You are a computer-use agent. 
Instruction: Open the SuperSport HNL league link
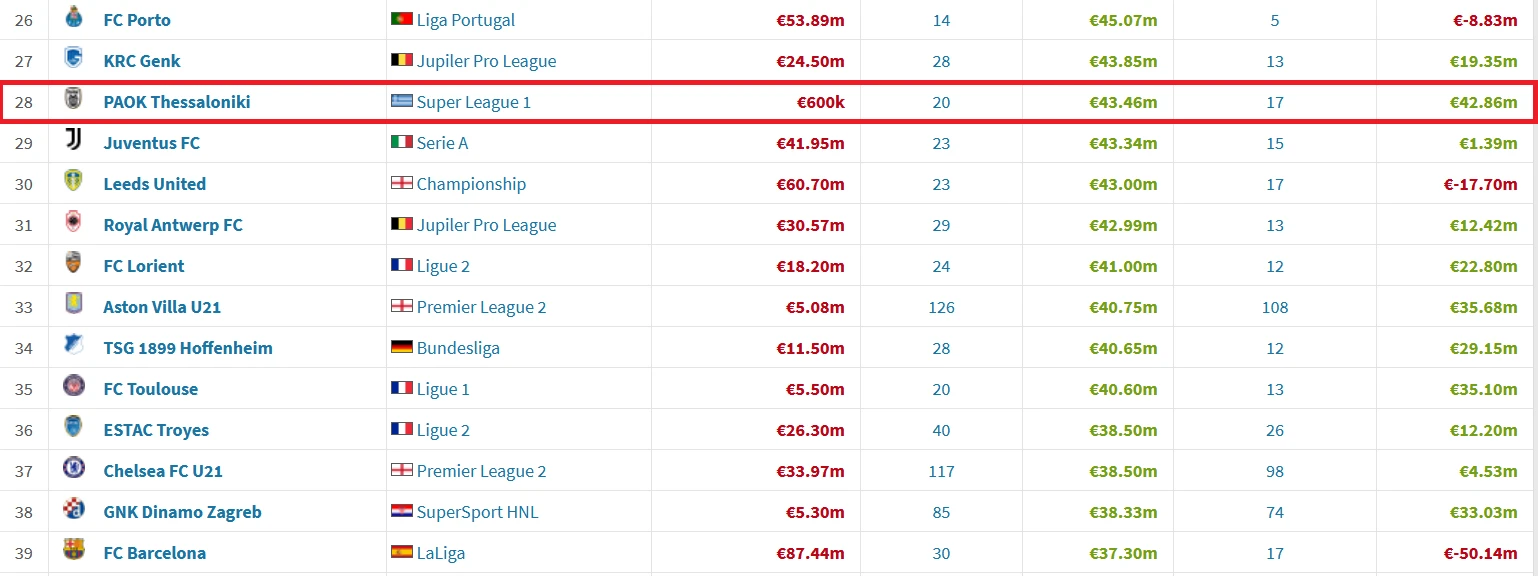tap(477, 512)
